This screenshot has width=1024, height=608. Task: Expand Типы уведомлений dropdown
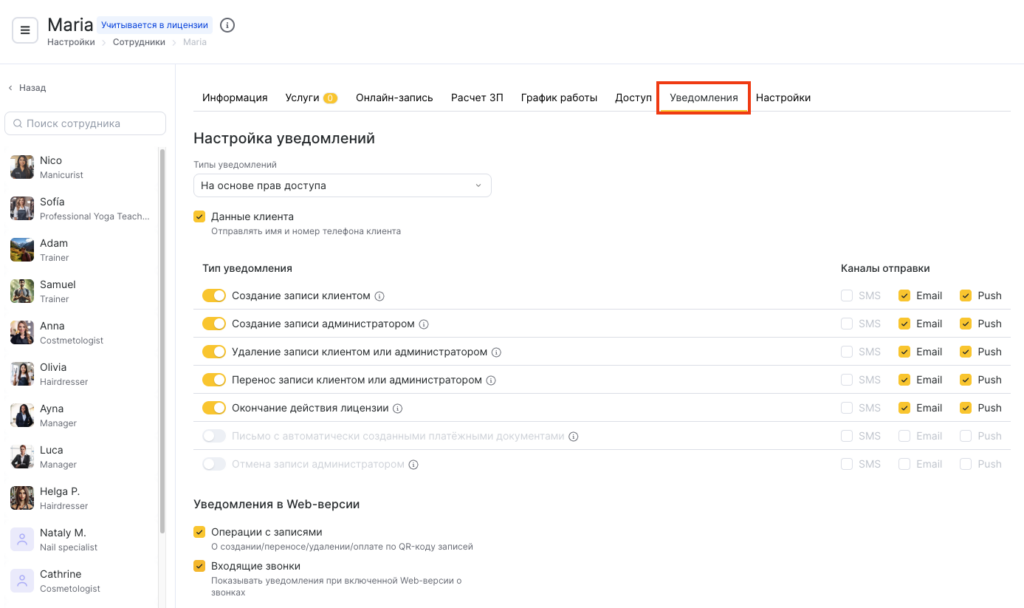pyautogui.click(x=342, y=185)
